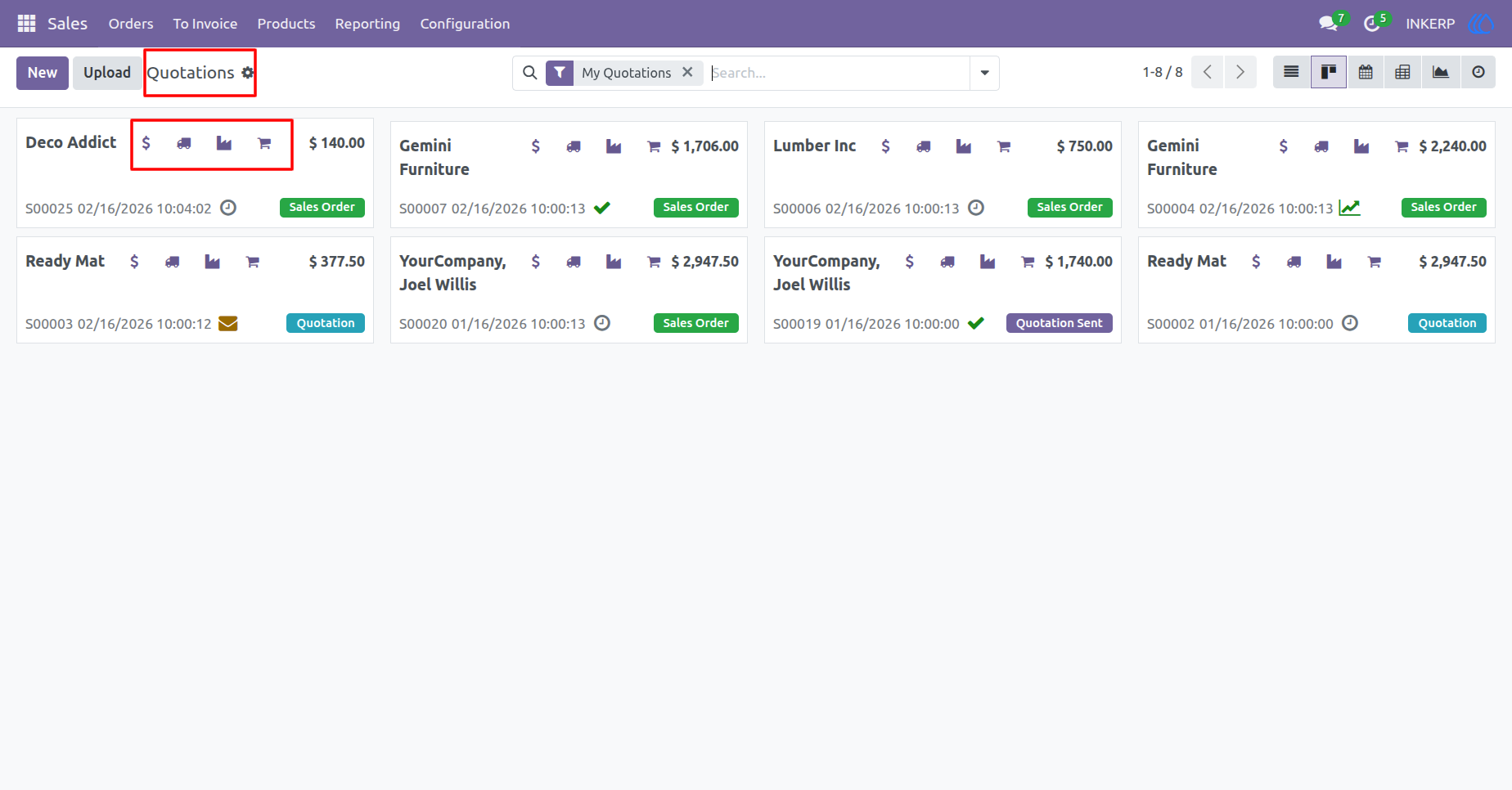
Task: Click factory icon on Deco Addict card
Action: click(224, 143)
